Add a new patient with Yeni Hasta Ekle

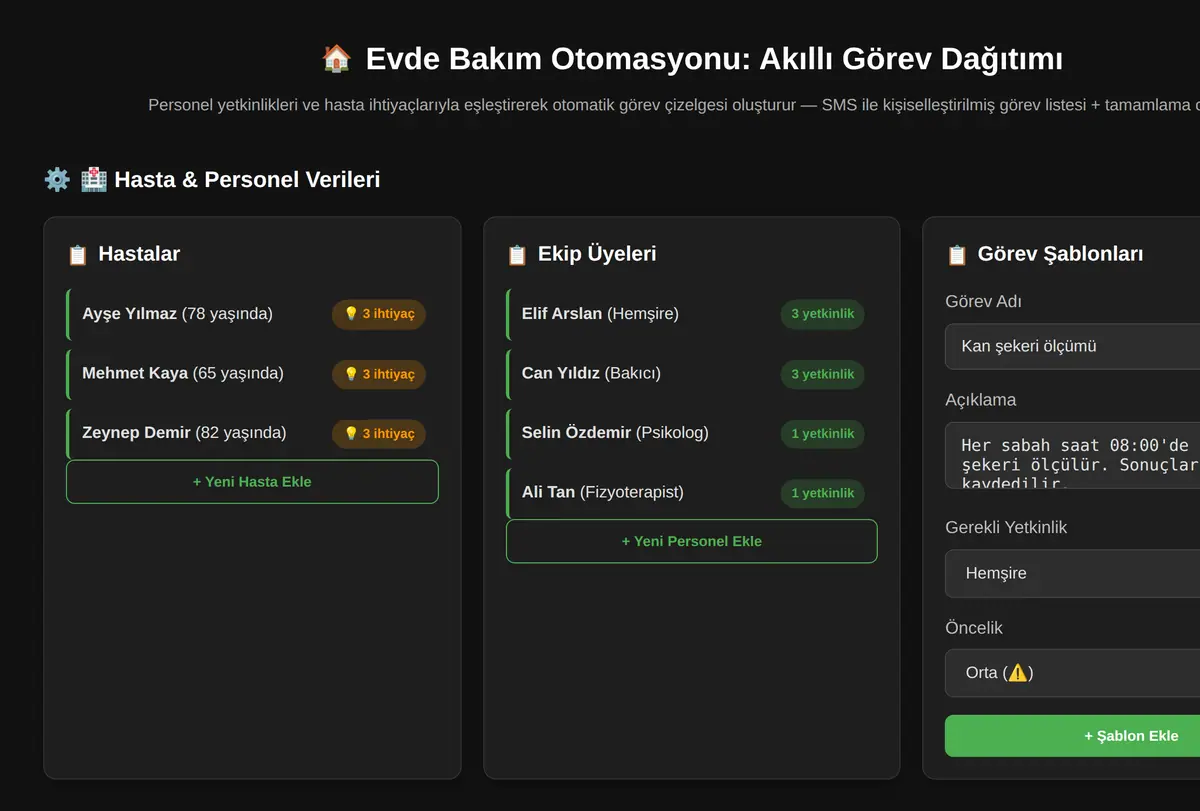point(252,482)
